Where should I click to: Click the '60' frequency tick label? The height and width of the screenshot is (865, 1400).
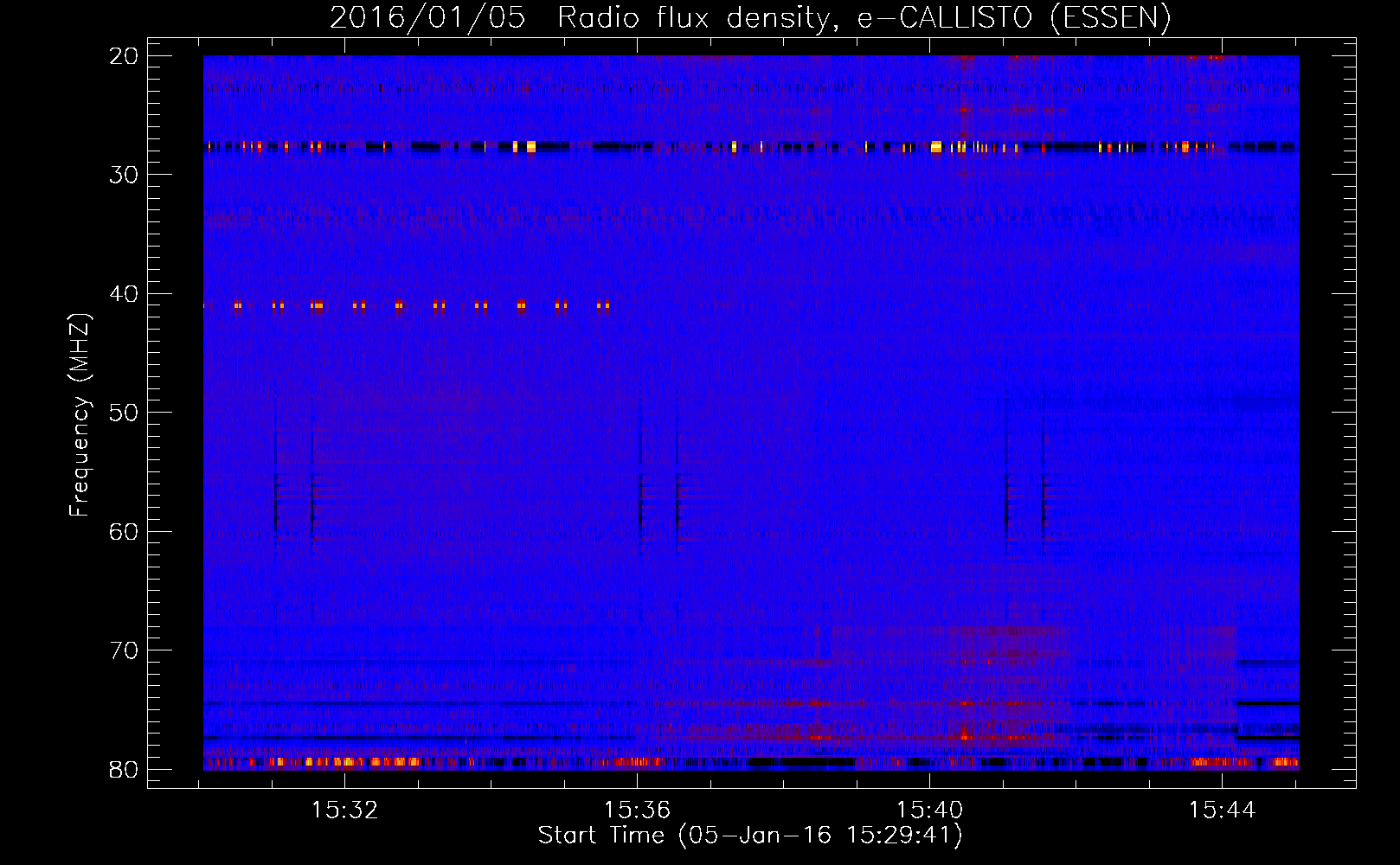125,532
